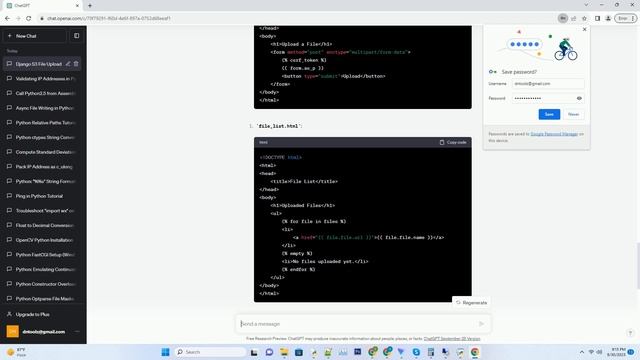Open Call Python2.5 from Assembly conversation
The image size is (640, 360).
(x=42, y=93)
